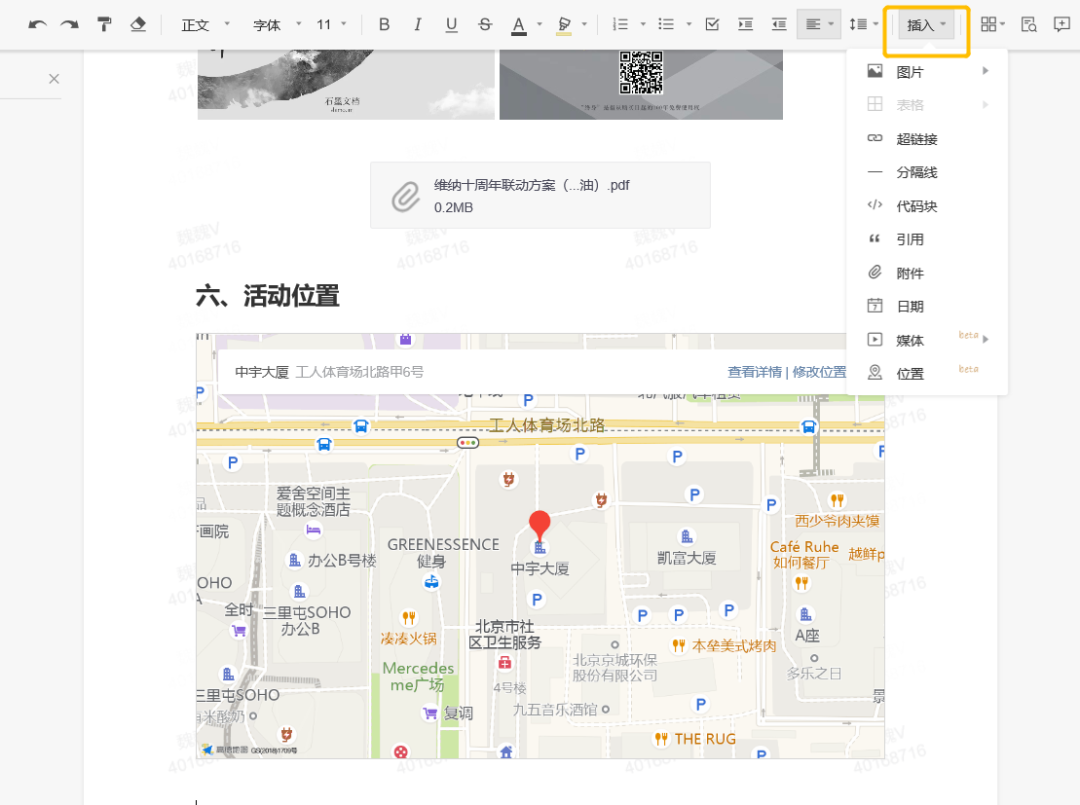Toggle italic formatting
The height and width of the screenshot is (805, 1080).
click(x=417, y=24)
